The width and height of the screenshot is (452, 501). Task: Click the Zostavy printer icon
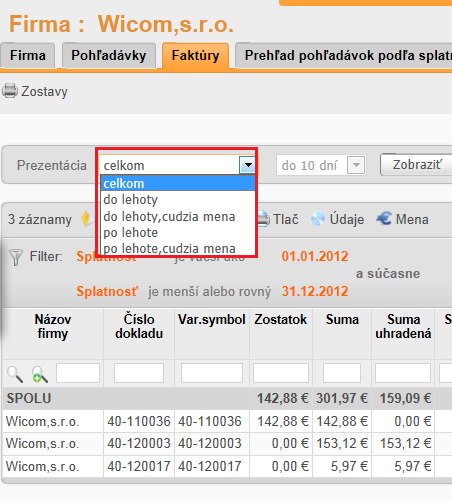tap(10, 91)
